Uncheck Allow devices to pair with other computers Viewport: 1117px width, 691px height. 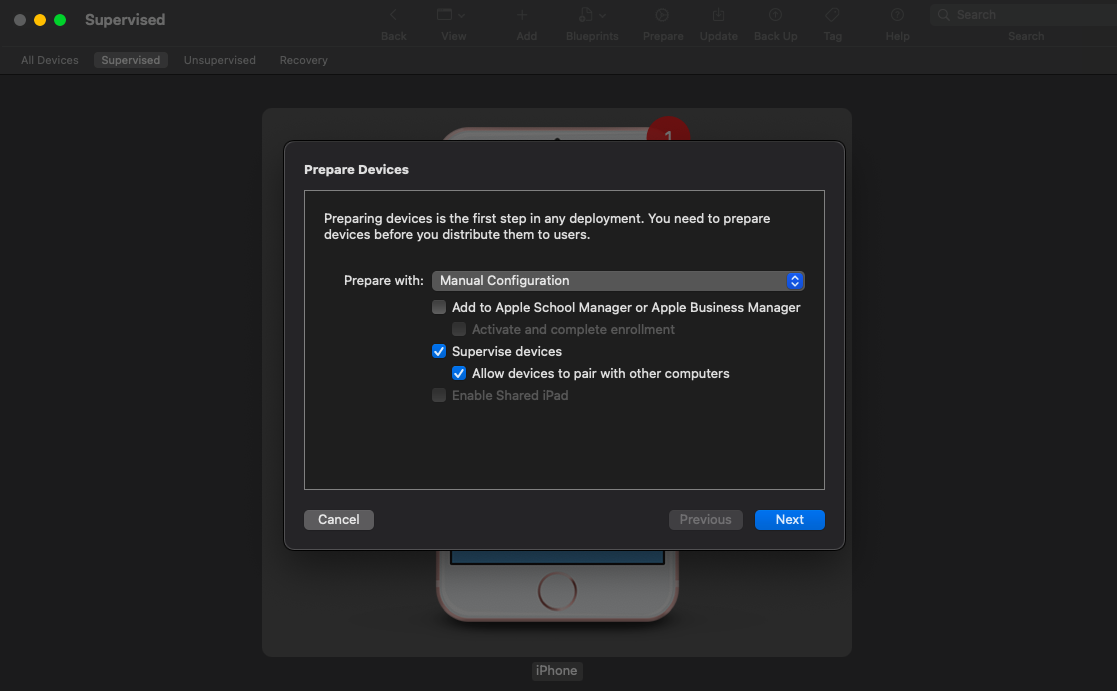tap(459, 373)
